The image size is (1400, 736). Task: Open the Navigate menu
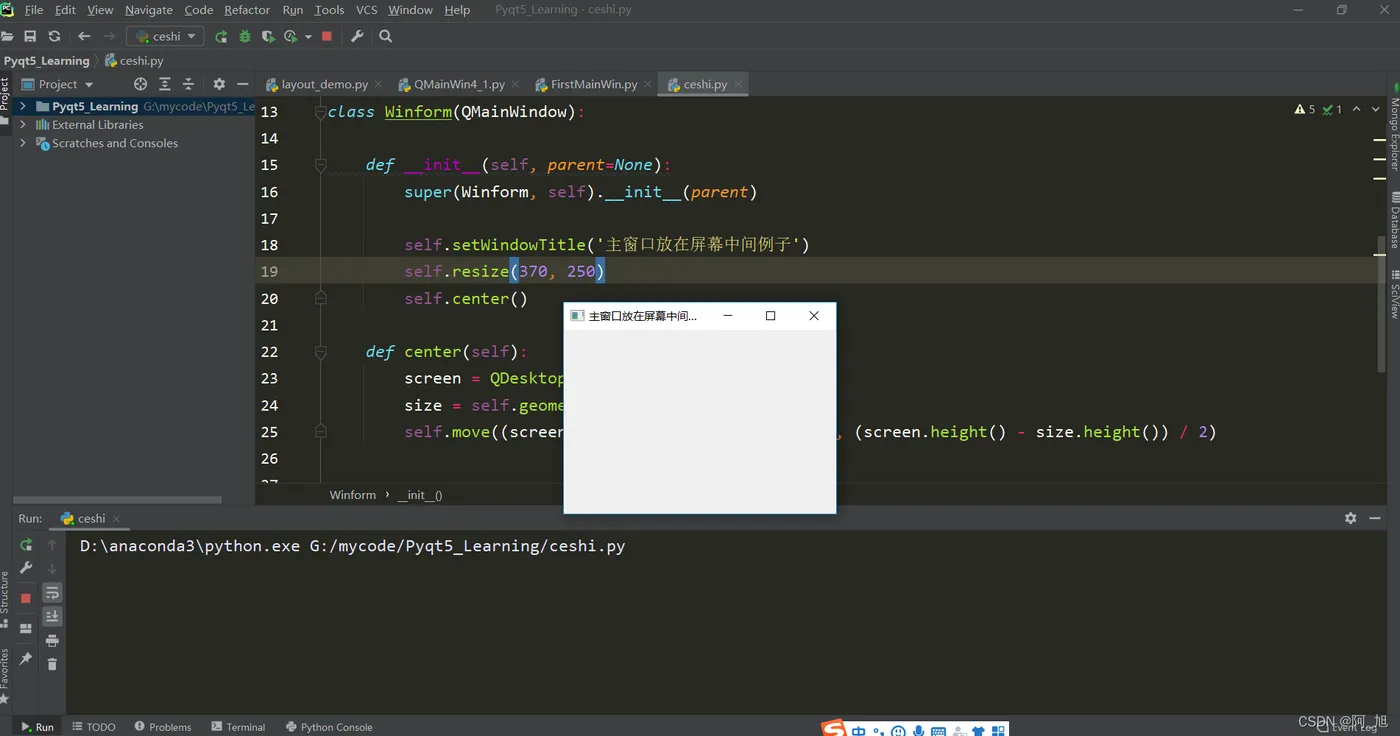point(149,10)
